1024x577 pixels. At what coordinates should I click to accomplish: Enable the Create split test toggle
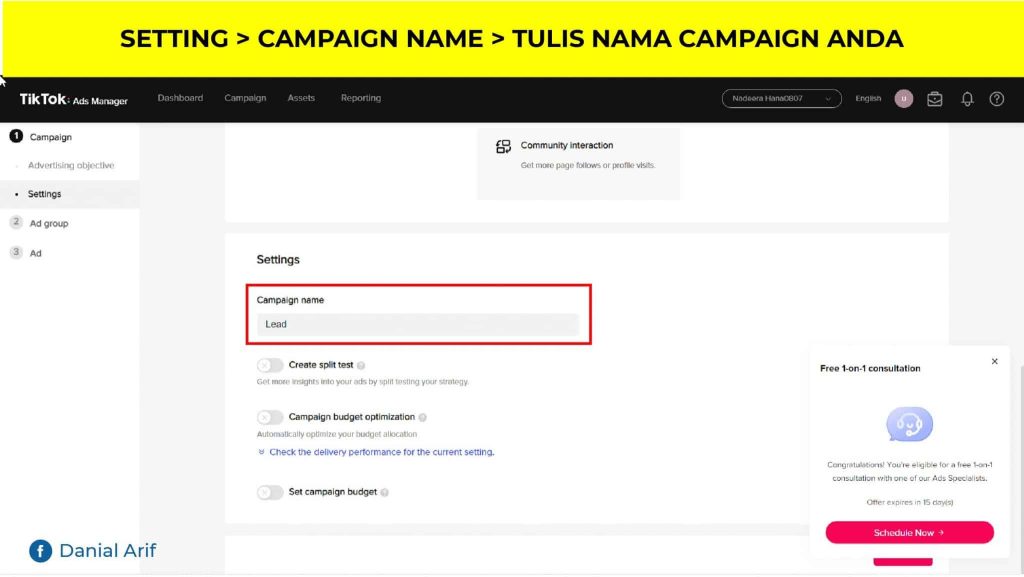(x=270, y=366)
